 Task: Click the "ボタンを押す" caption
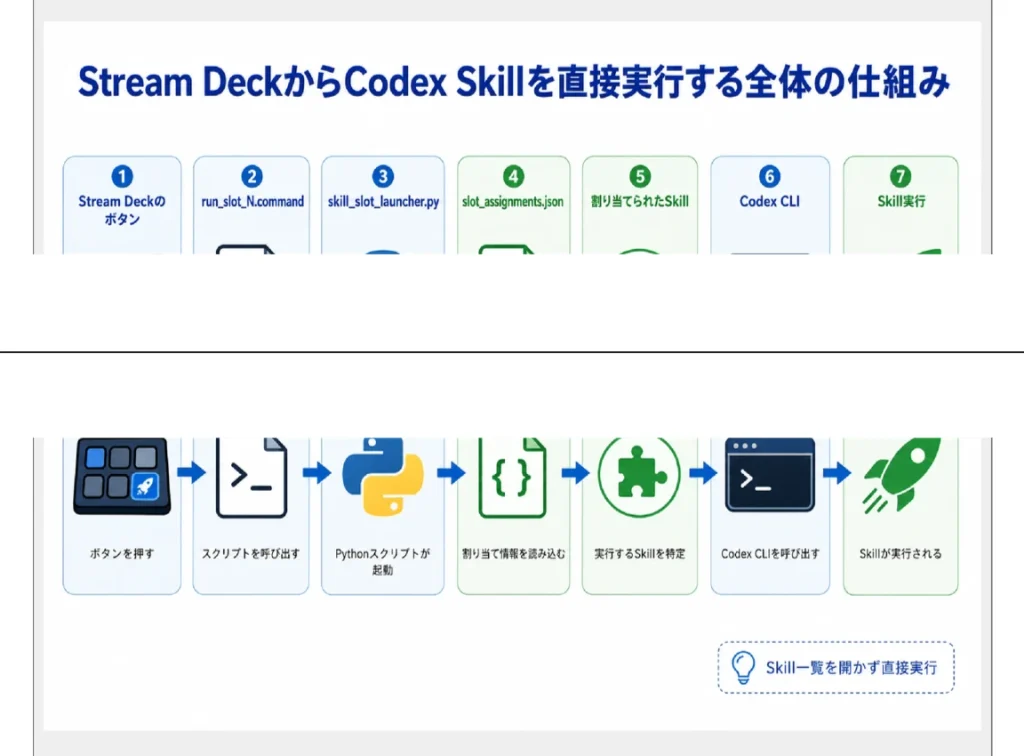(122, 554)
